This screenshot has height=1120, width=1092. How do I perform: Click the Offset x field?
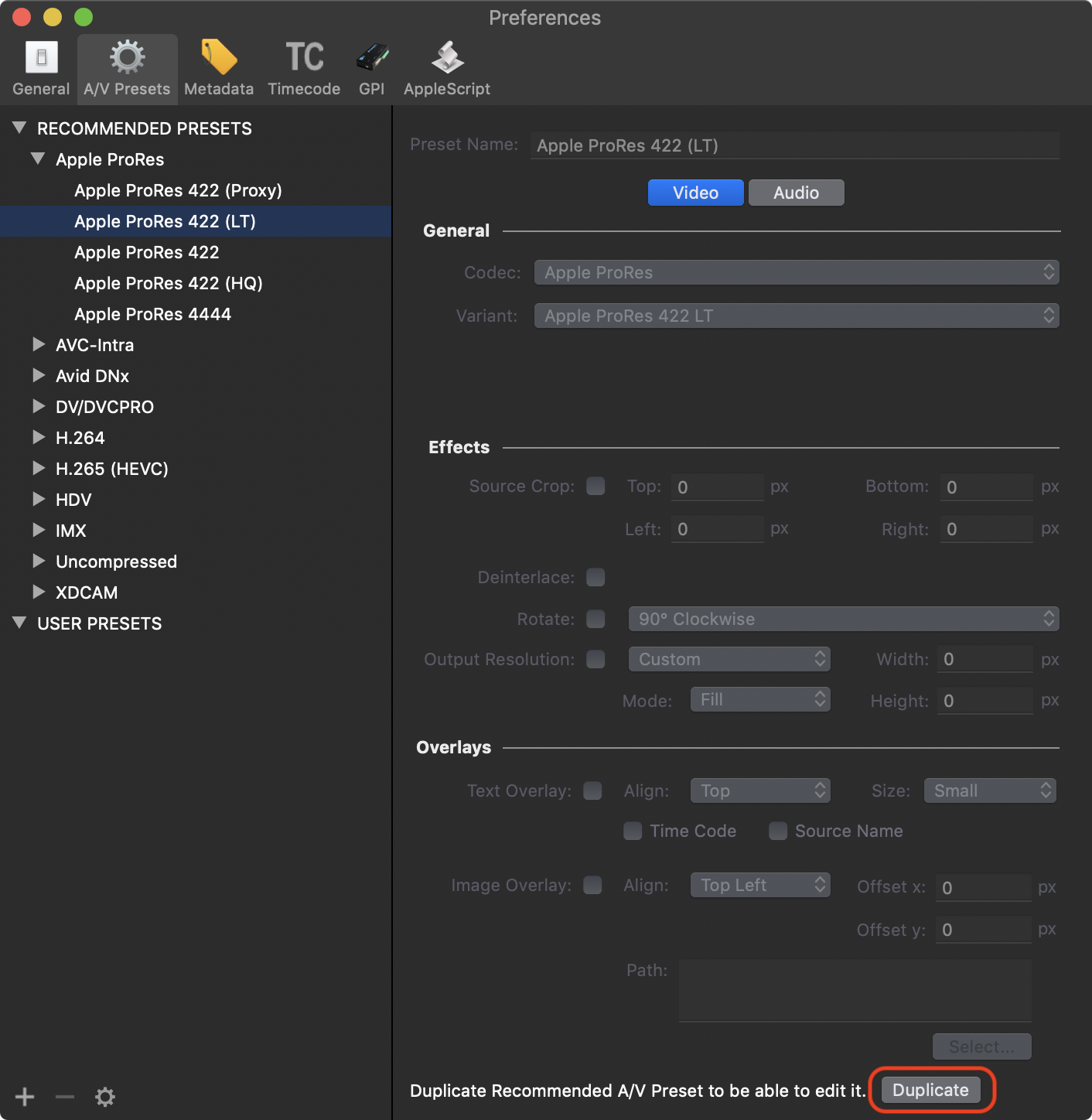click(984, 887)
